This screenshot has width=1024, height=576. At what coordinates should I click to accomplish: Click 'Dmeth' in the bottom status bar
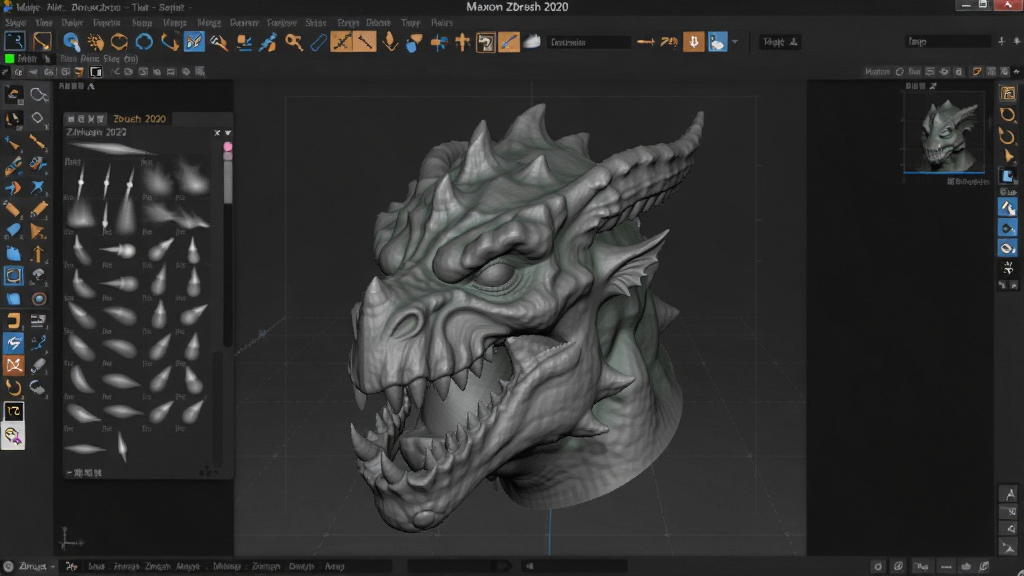click(x=301, y=566)
